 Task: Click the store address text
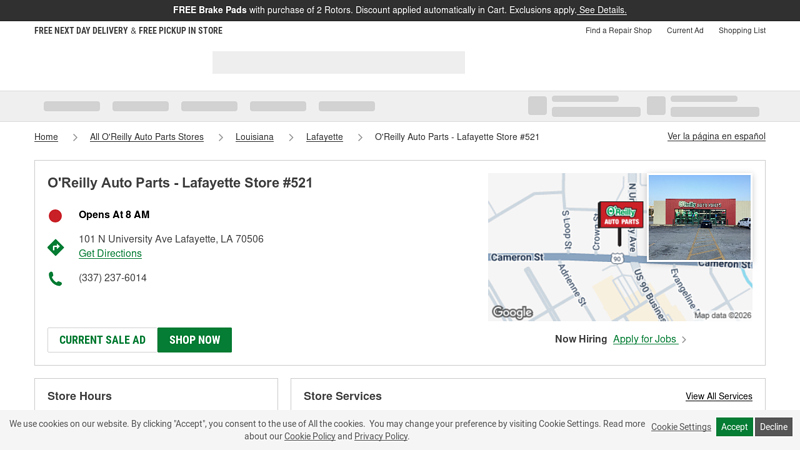coord(171,239)
